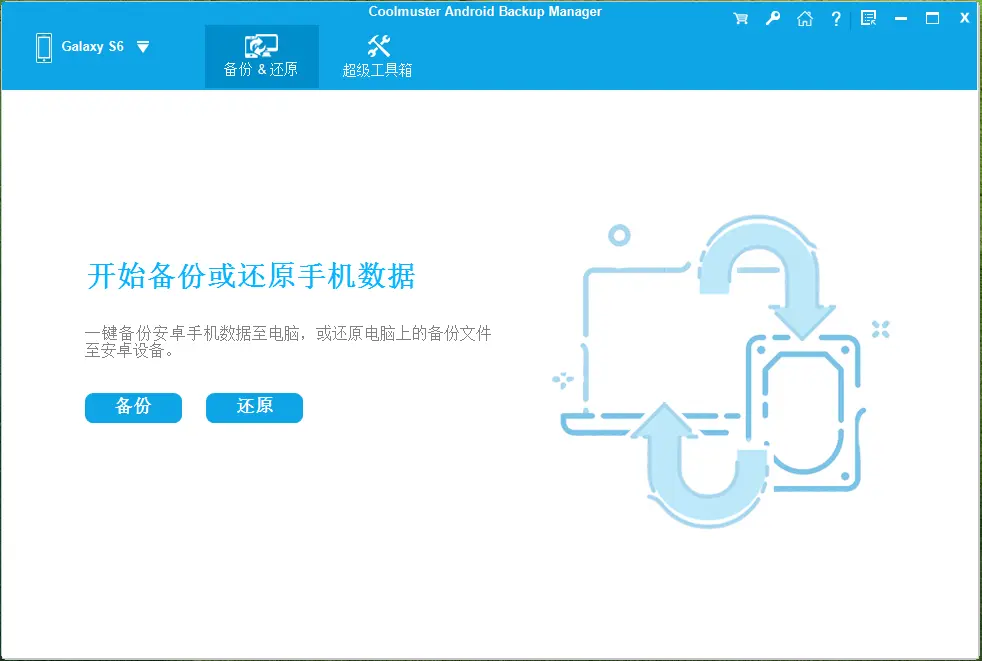Click the Galaxy S6 phone icon
This screenshot has height=661, width=982.
pos(44,48)
